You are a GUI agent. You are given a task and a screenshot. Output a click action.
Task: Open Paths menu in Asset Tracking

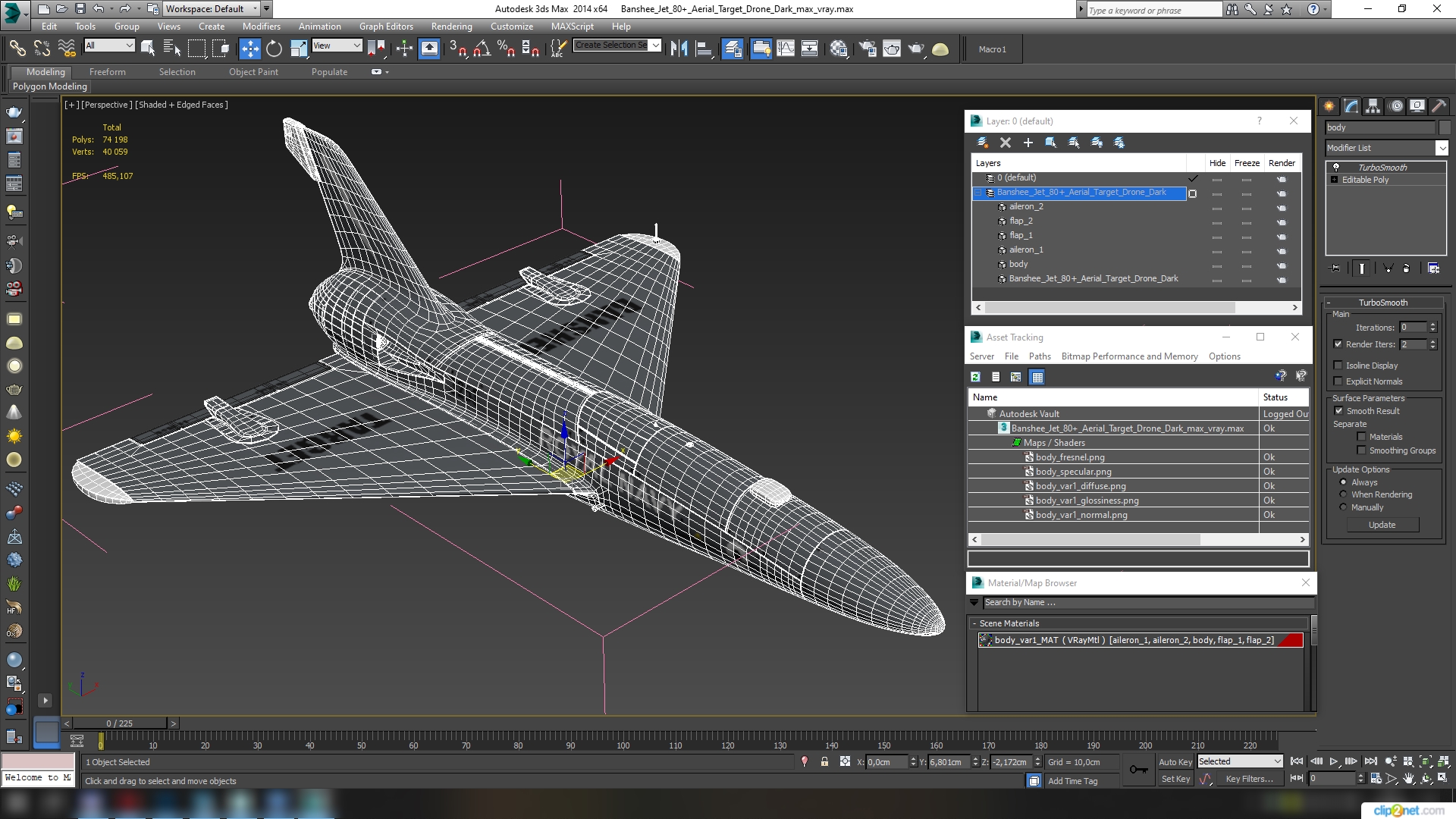1040,356
